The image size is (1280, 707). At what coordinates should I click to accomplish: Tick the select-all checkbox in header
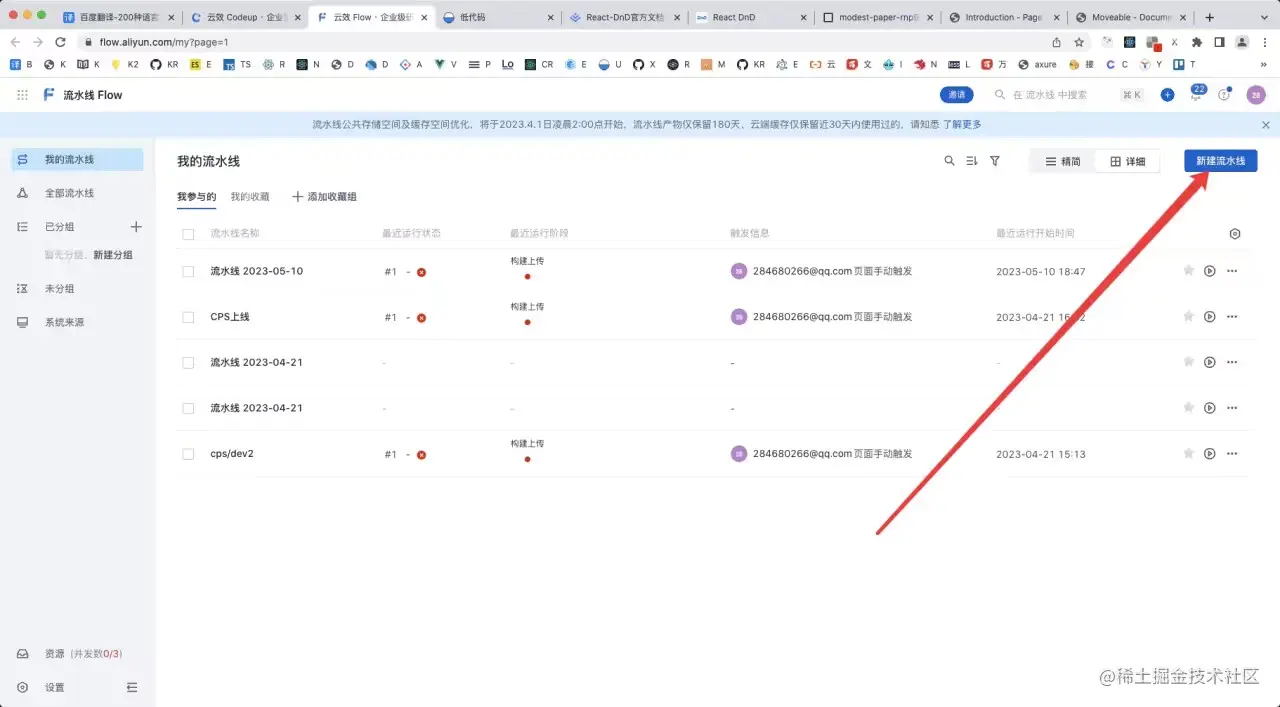tap(188, 234)
